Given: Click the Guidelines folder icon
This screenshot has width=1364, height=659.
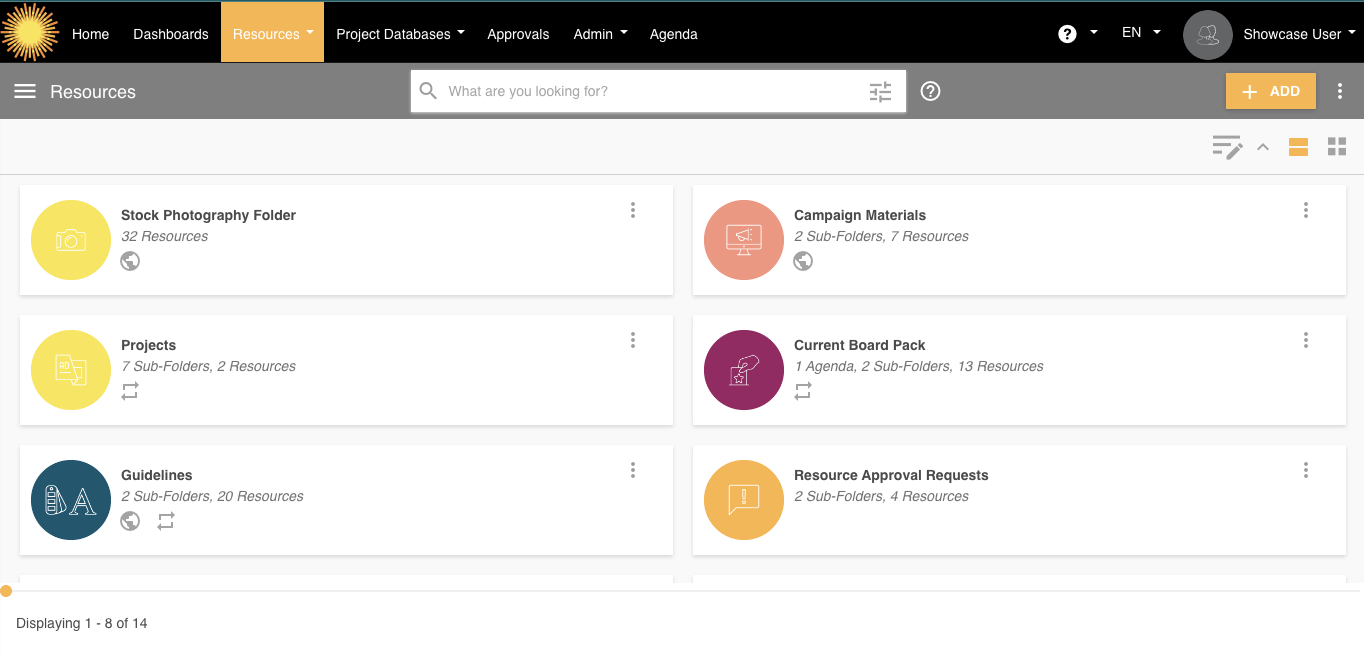Looking at the screenshot, I should pos(71,500).
